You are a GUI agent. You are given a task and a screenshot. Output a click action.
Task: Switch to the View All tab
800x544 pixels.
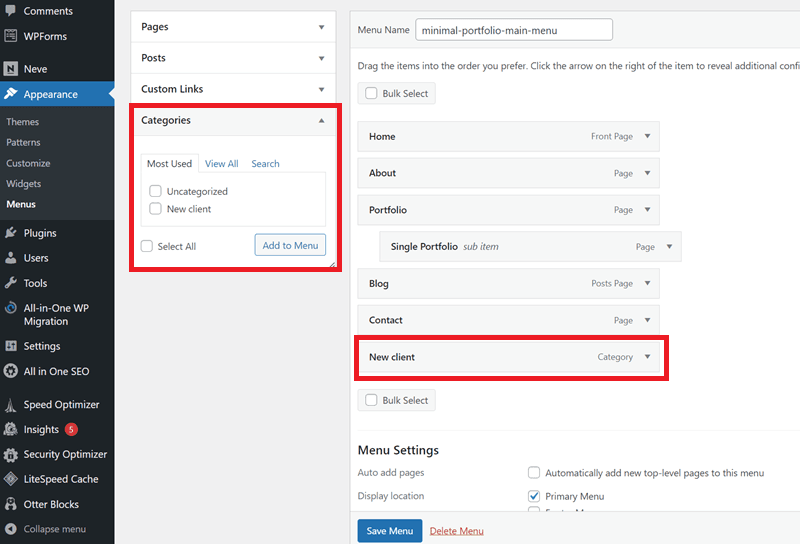(221, 164)
